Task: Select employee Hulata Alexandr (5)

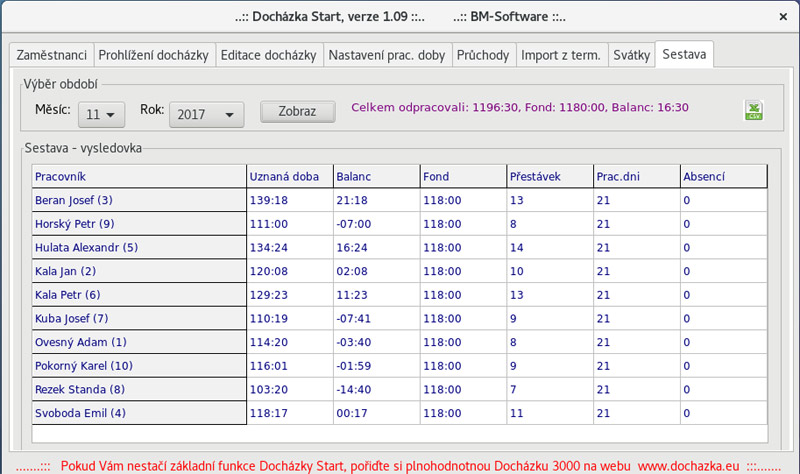Action: (139, 247)
